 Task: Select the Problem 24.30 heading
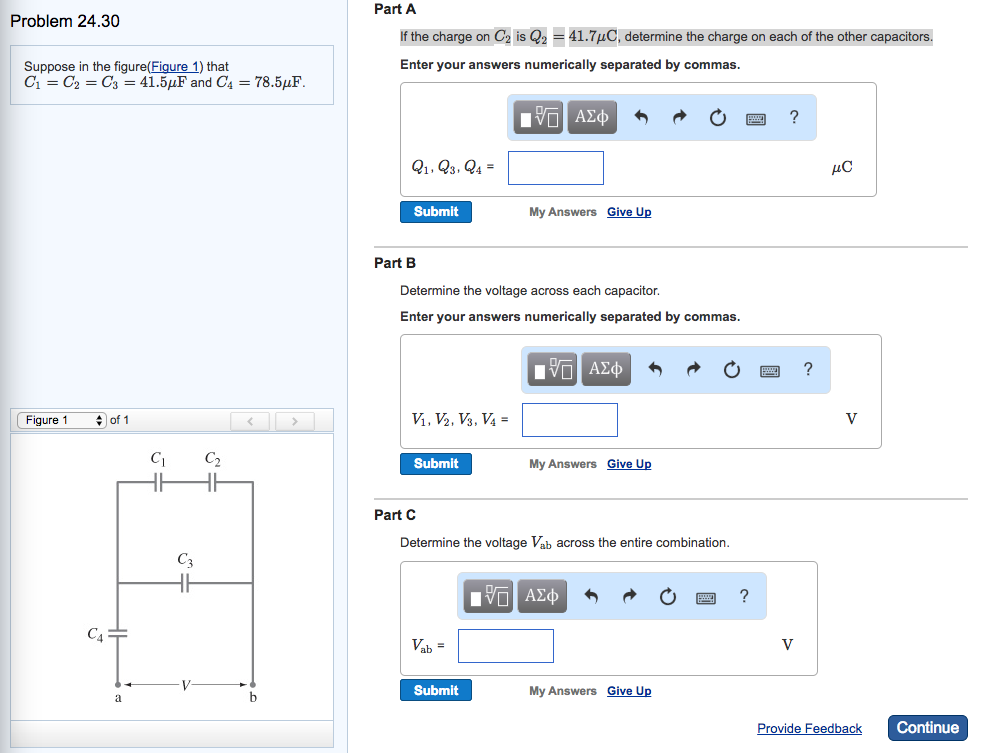pos(65,21)
